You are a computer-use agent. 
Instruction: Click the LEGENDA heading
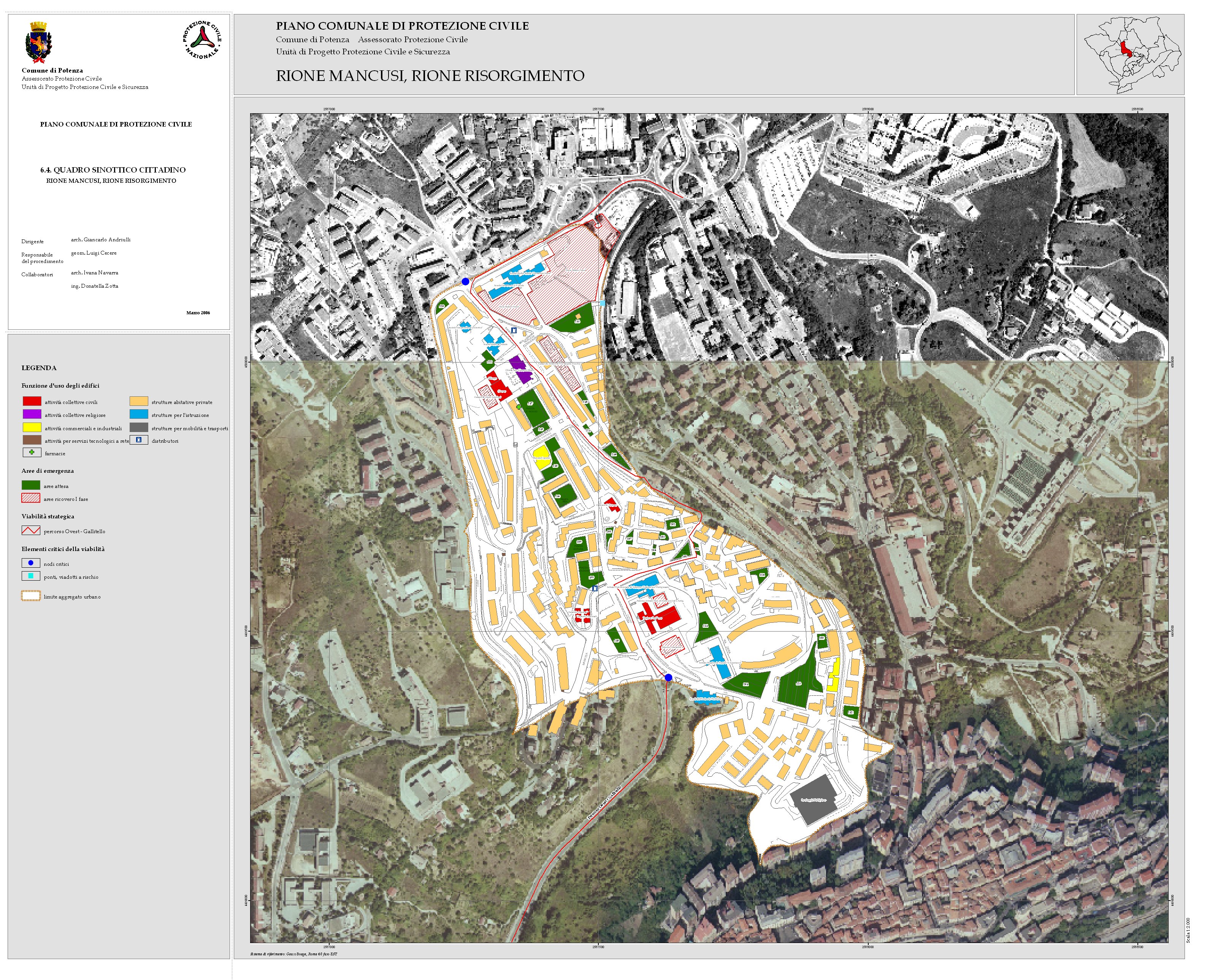[39, 368]
